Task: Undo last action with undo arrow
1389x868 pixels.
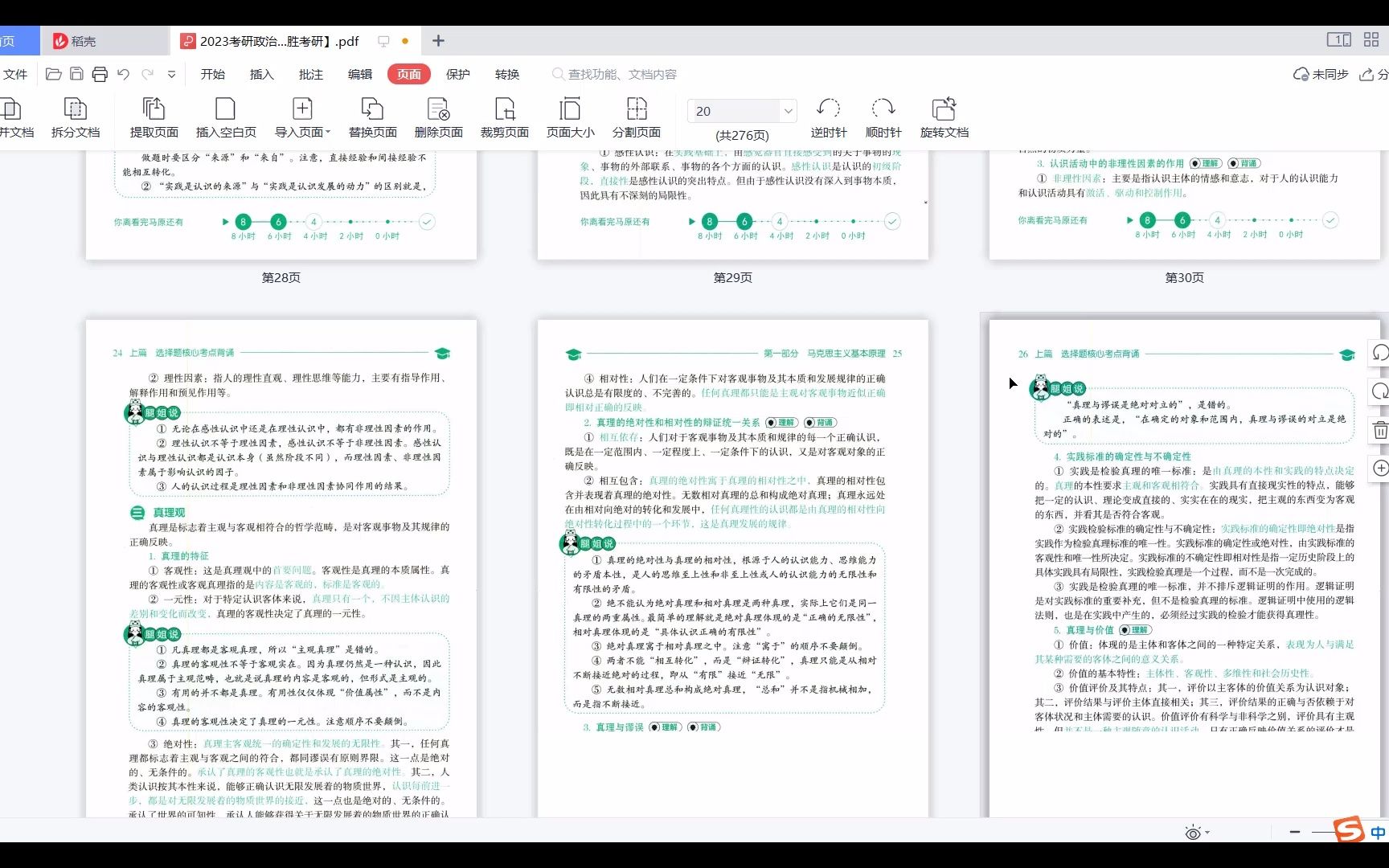Action: pyautogui.click(x=123, y=74)
